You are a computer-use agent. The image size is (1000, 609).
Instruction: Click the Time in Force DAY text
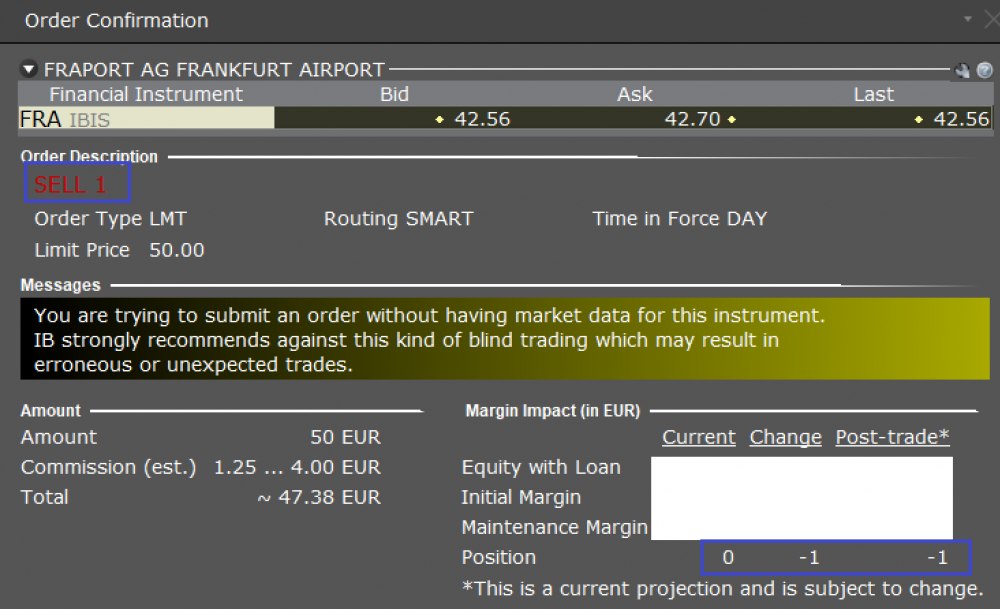point(679,219)
